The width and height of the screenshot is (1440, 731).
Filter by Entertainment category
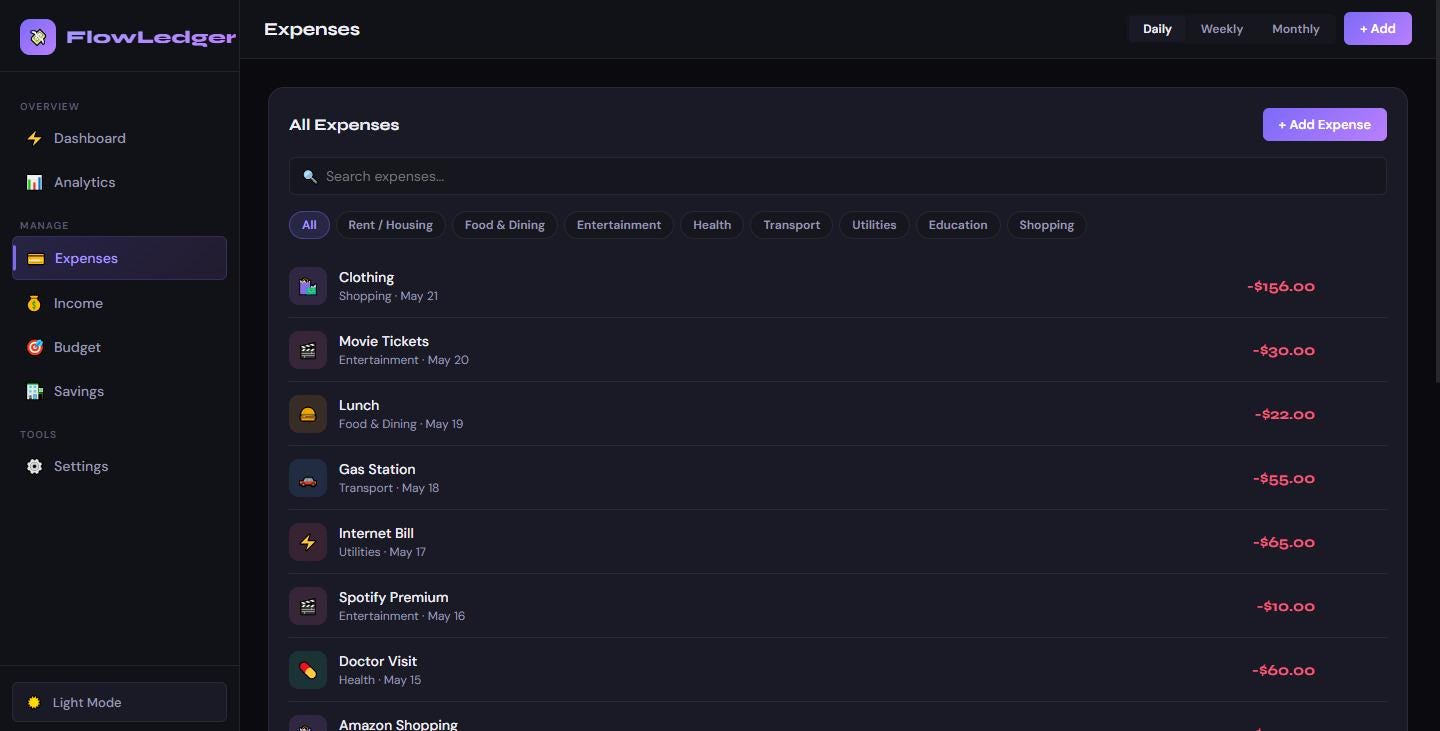[x=619, y=225]
